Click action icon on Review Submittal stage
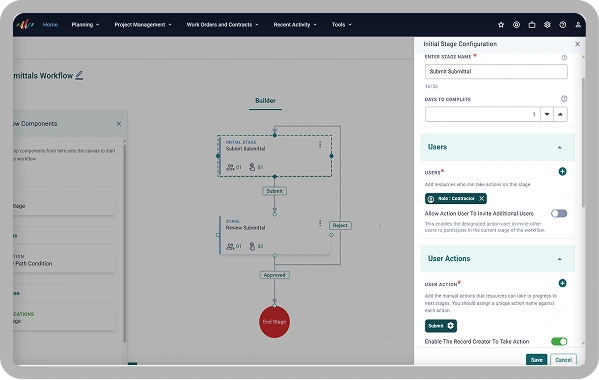 pos(252,246)
